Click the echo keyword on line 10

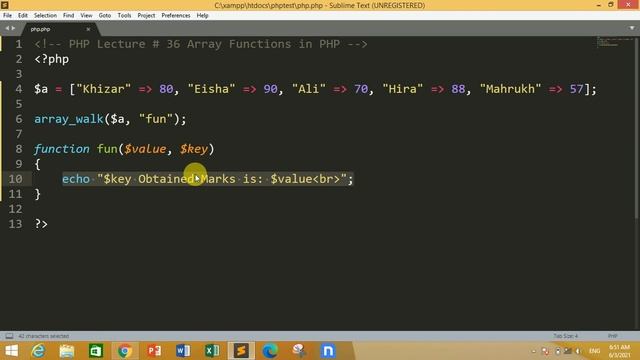[x=76, y=179]
